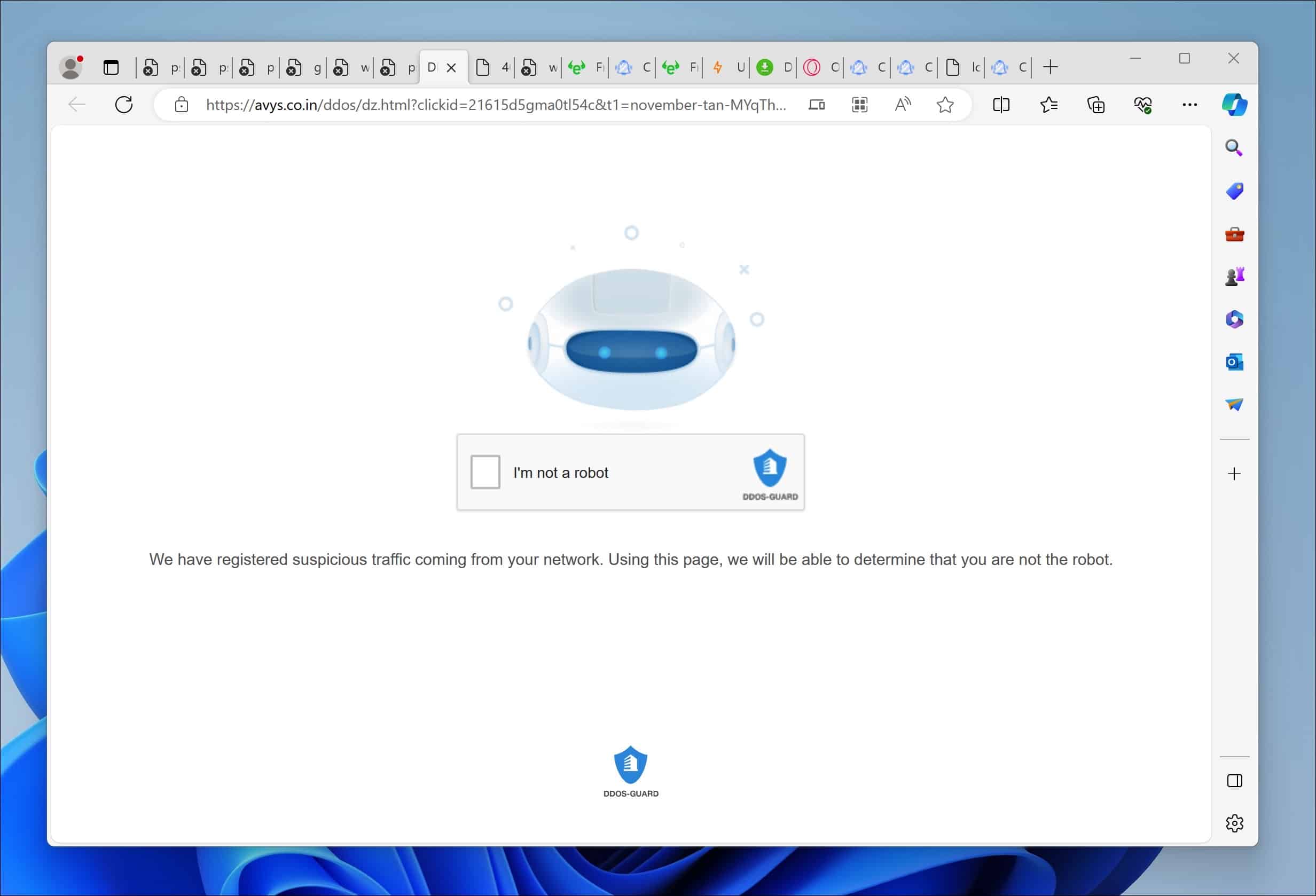View site information via the lock icon

[181, 105]
